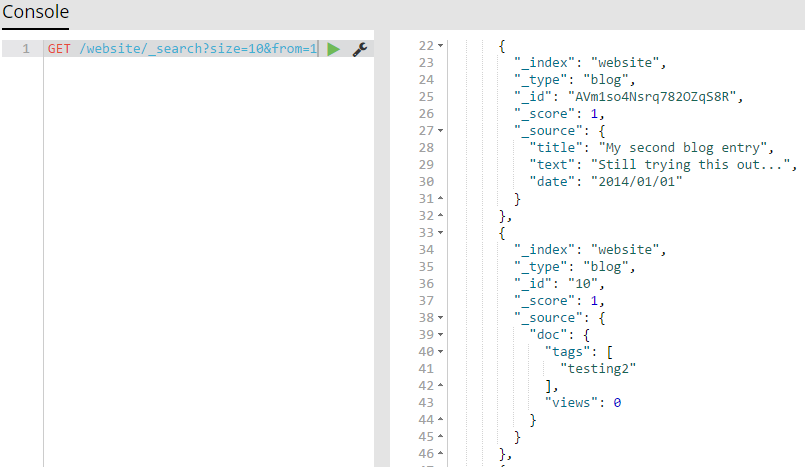Collapse the _source block at line 38
The image size is (805, 467).
[x=440, y=317]
